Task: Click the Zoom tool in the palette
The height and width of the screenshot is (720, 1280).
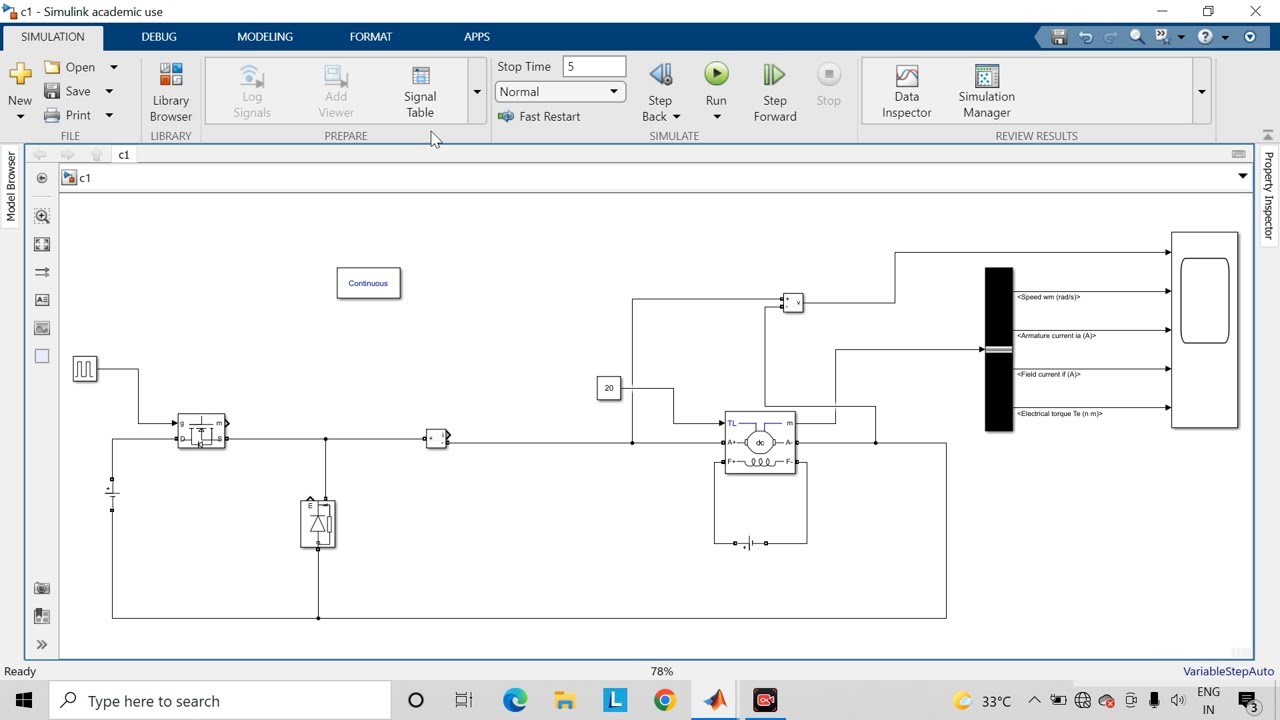Action: pyautogui.click(x=42, y=216)
